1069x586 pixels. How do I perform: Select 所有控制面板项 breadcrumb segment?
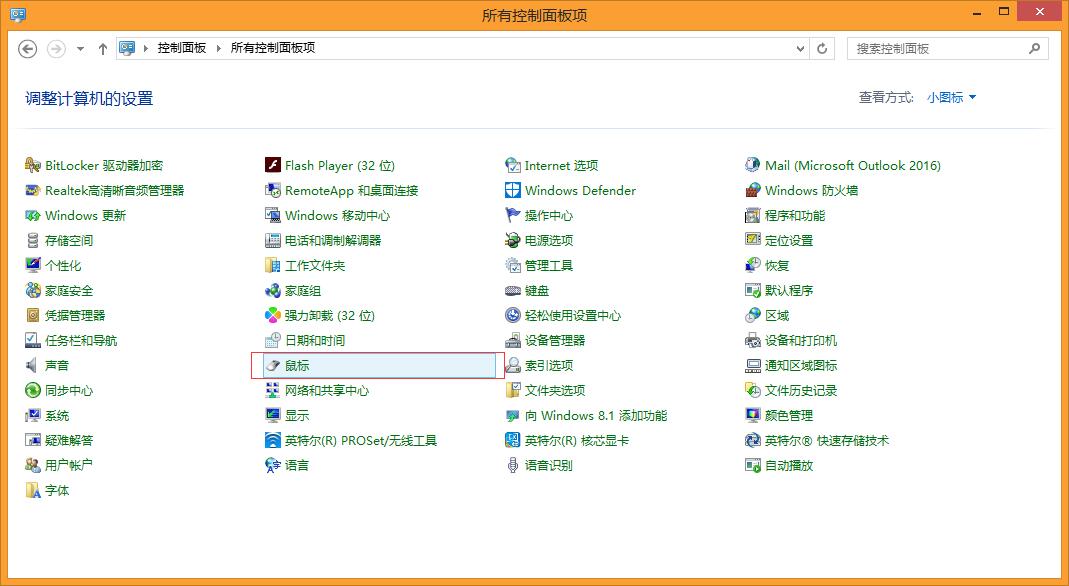pyautogui.click(x=272, y=48)
